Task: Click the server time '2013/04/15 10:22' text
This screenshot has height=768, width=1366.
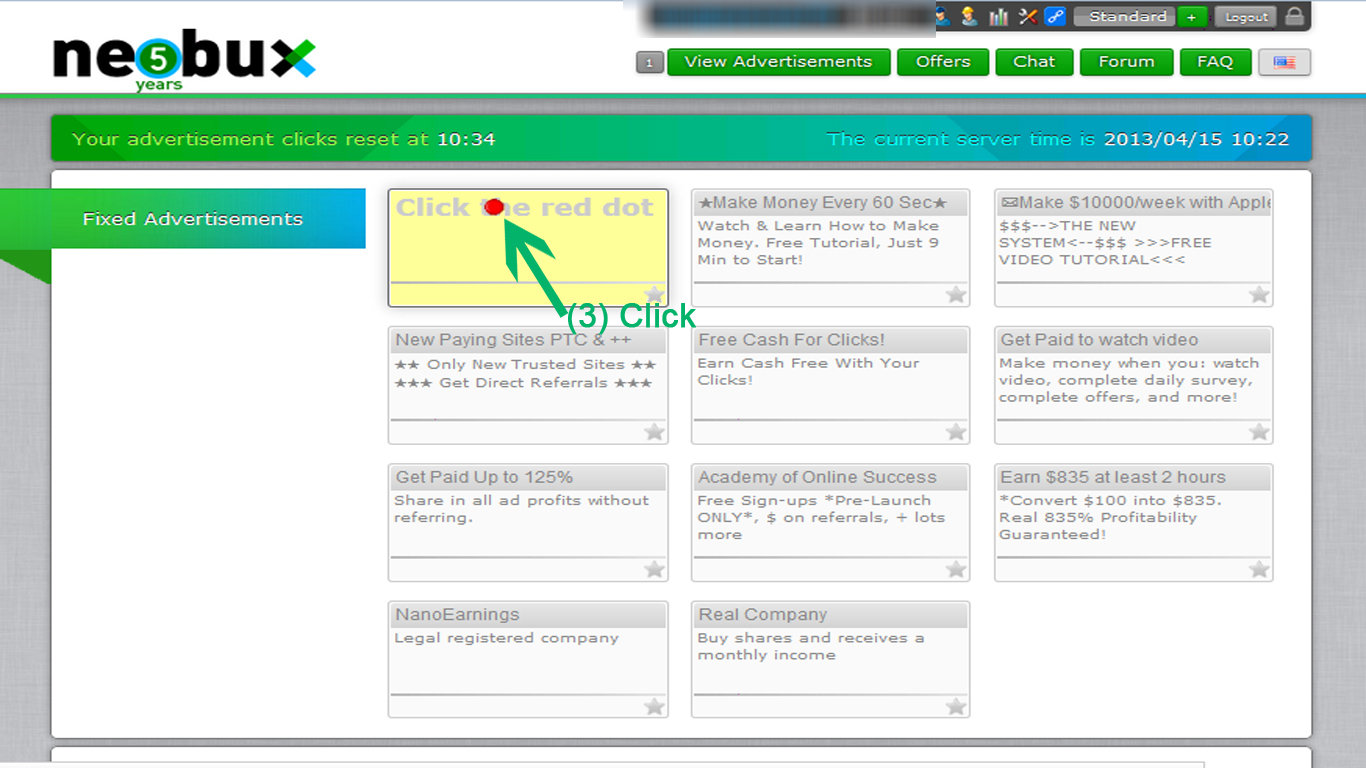Action: pos(1196,139)
